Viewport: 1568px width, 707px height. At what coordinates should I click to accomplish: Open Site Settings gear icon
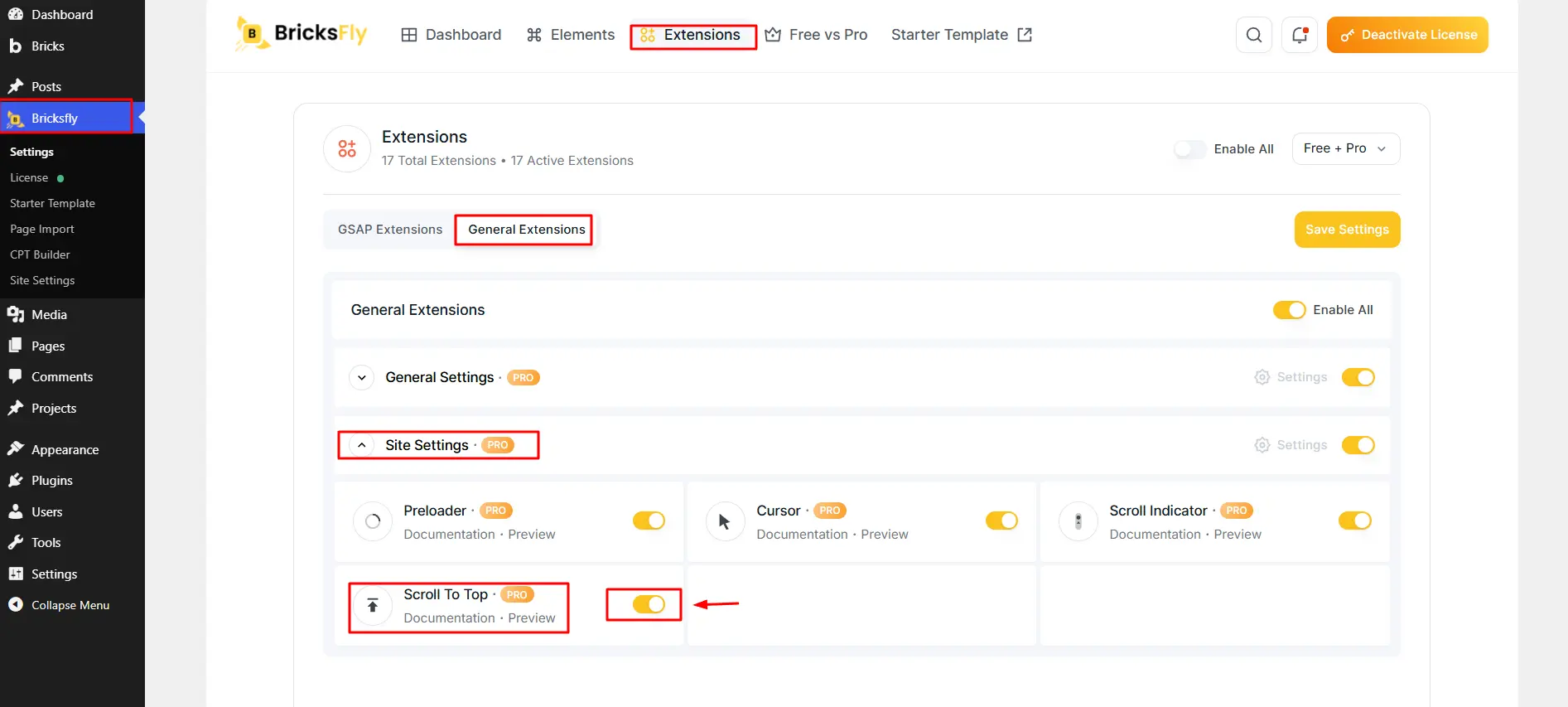[x=1262, y=445]
